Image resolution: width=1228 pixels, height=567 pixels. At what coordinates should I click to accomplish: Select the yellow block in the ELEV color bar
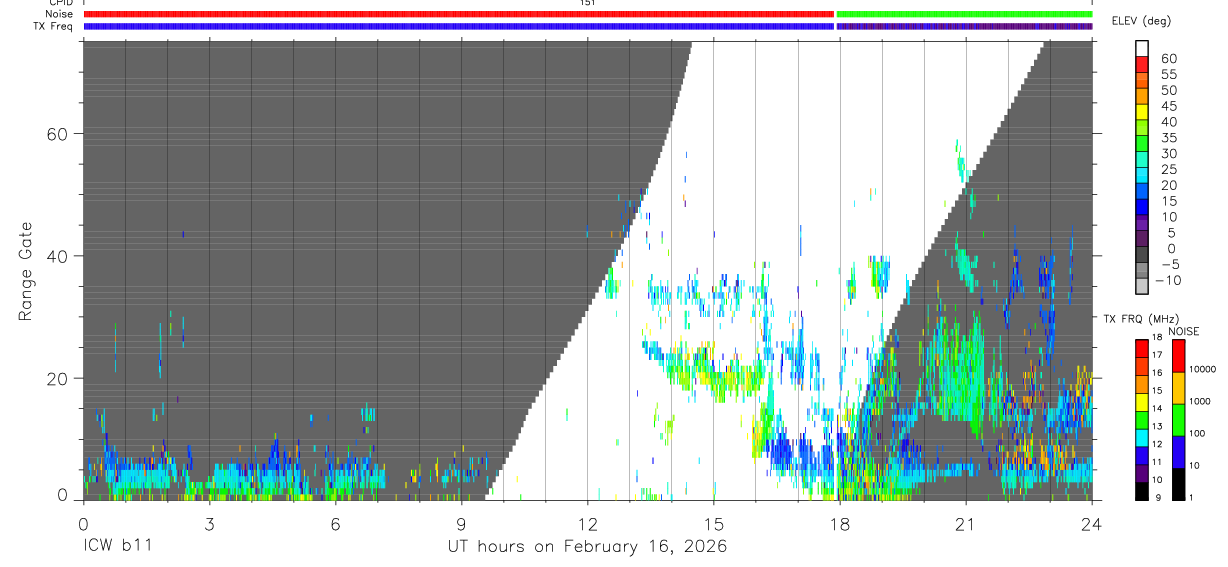click(x=1142, y=111)
